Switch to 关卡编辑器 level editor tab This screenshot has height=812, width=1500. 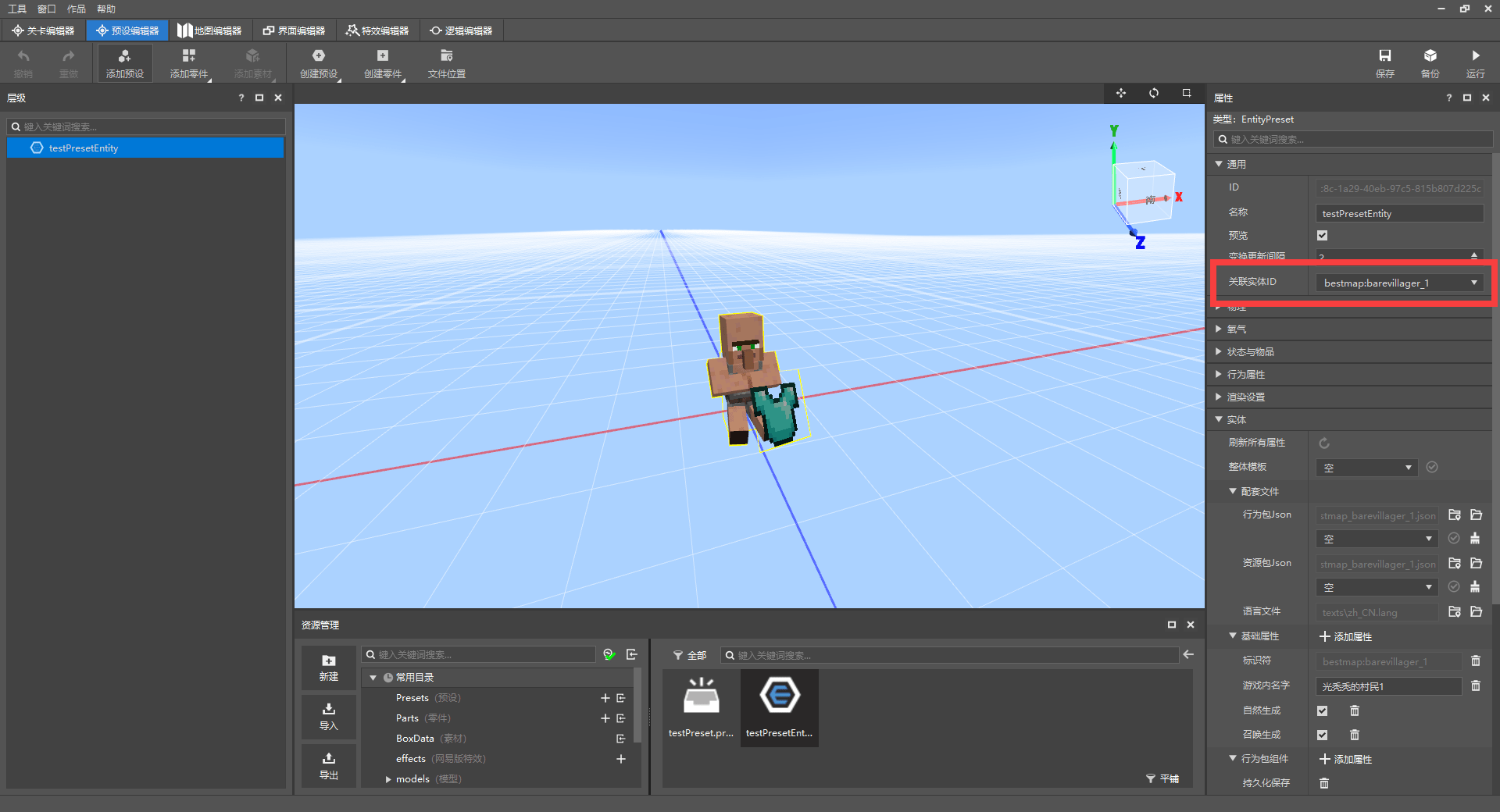click(44, 30)
